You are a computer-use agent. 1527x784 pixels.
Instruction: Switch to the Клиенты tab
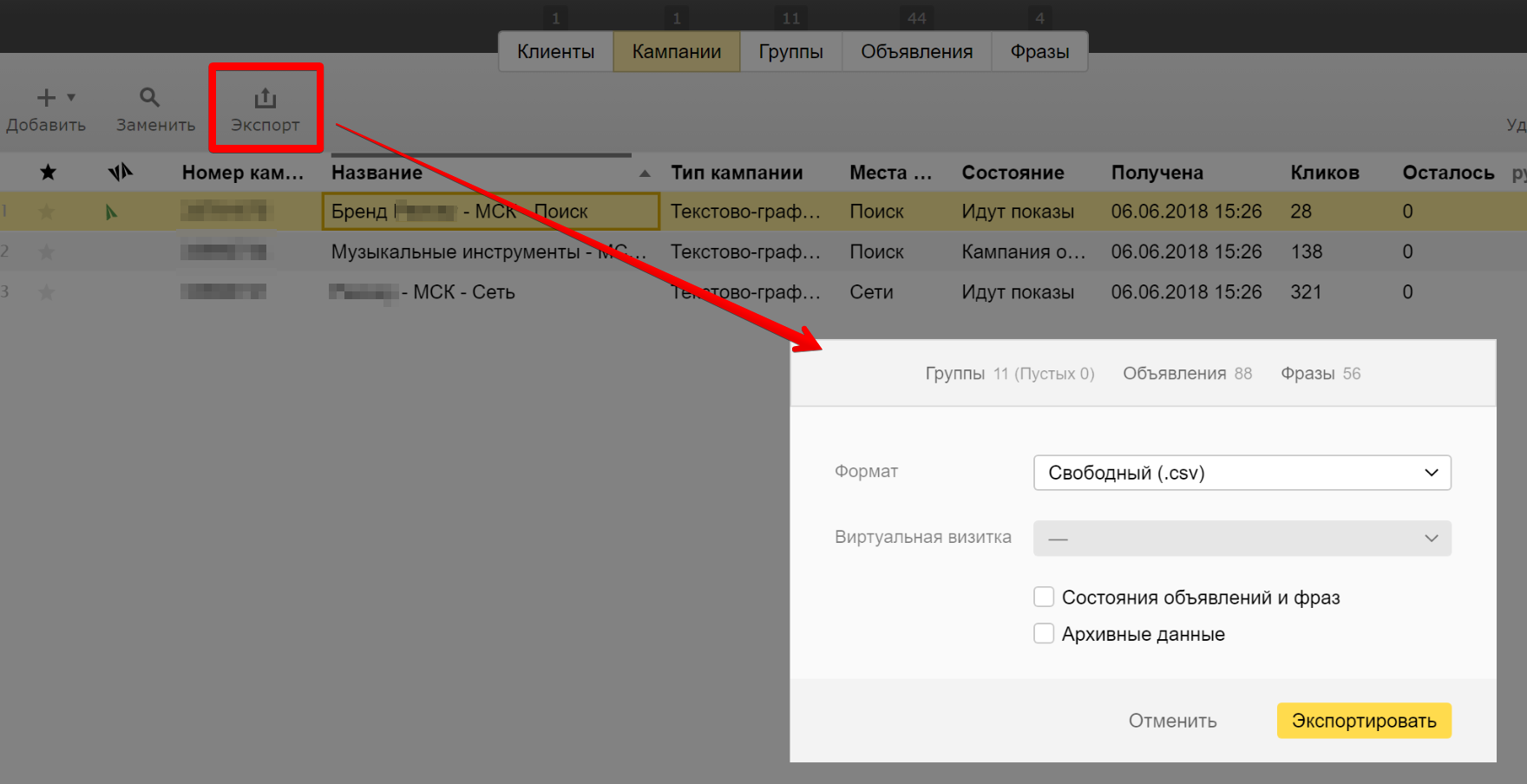click(x=555, y=52)
